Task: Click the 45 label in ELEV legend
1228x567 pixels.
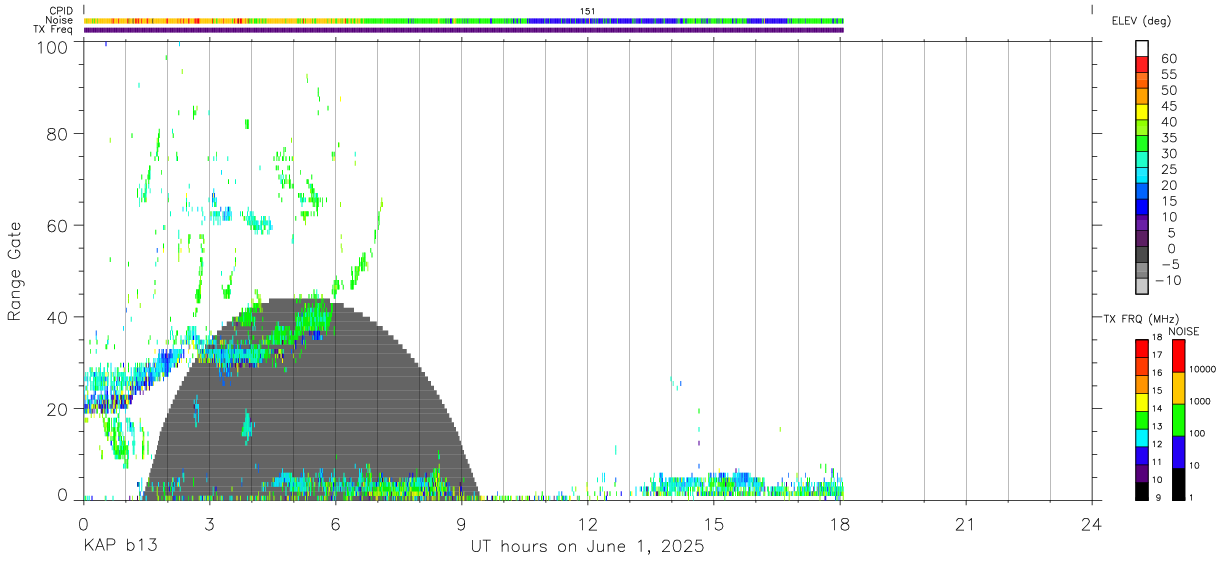Action: [1168, 105]
